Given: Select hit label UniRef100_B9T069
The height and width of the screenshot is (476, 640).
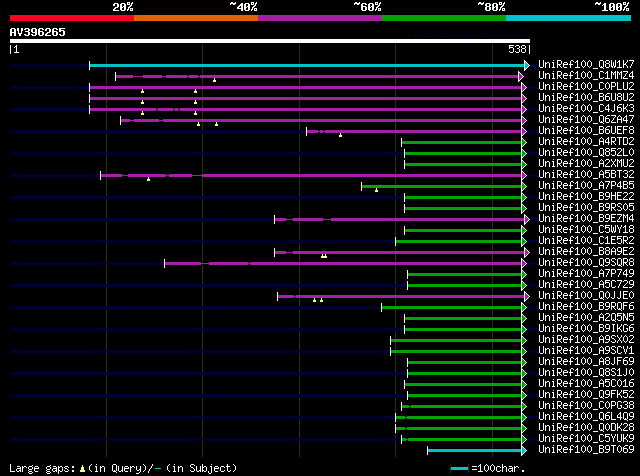Looking at the screenshot, I should (x=586, y=450).
